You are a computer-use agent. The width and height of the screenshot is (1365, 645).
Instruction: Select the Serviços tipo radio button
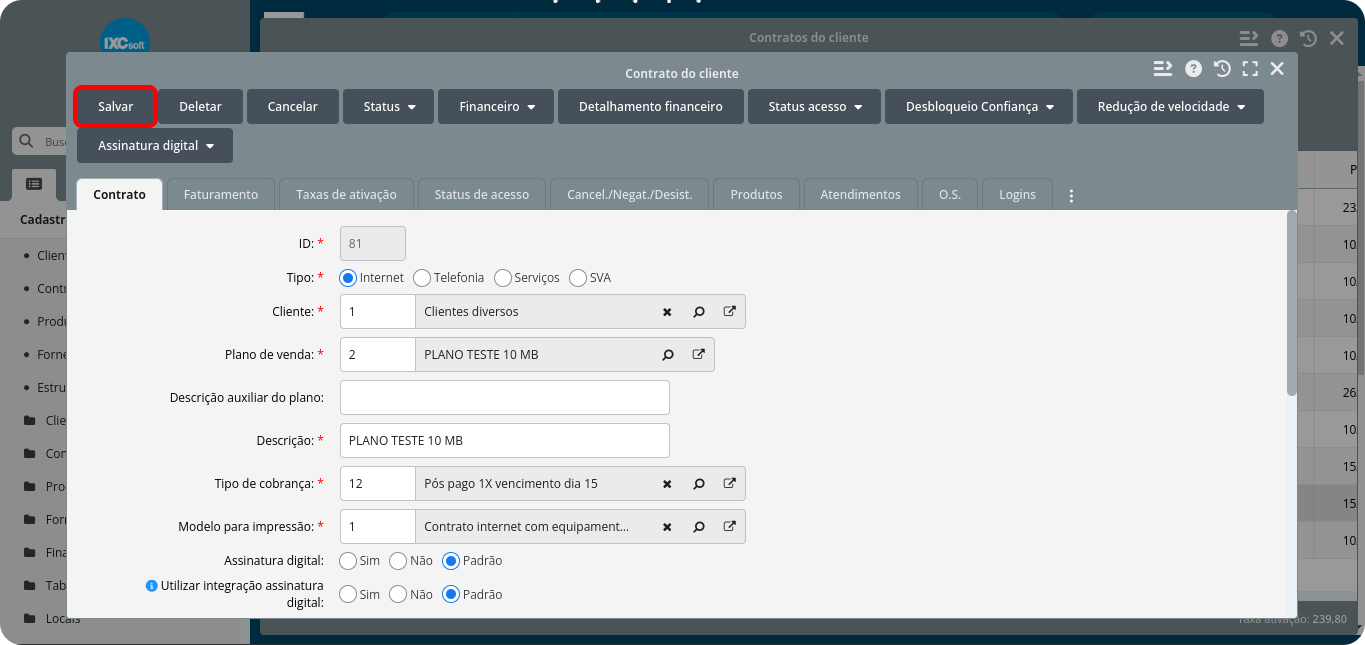click(503, 278)
